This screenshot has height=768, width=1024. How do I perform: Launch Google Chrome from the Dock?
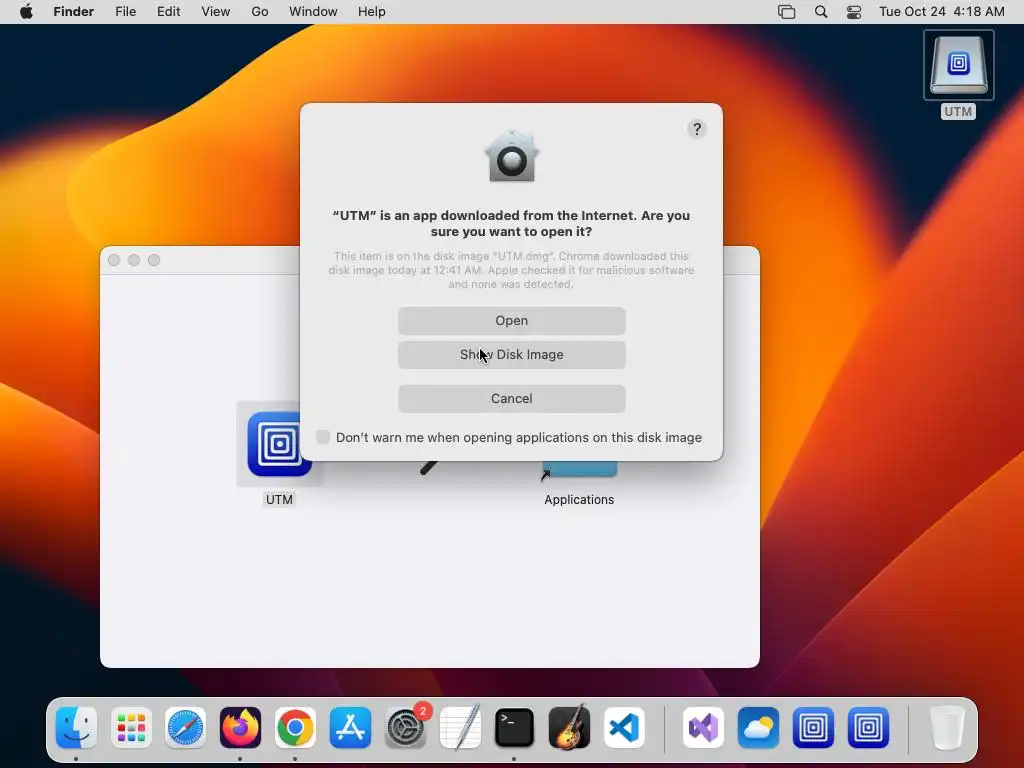point(295,728)
